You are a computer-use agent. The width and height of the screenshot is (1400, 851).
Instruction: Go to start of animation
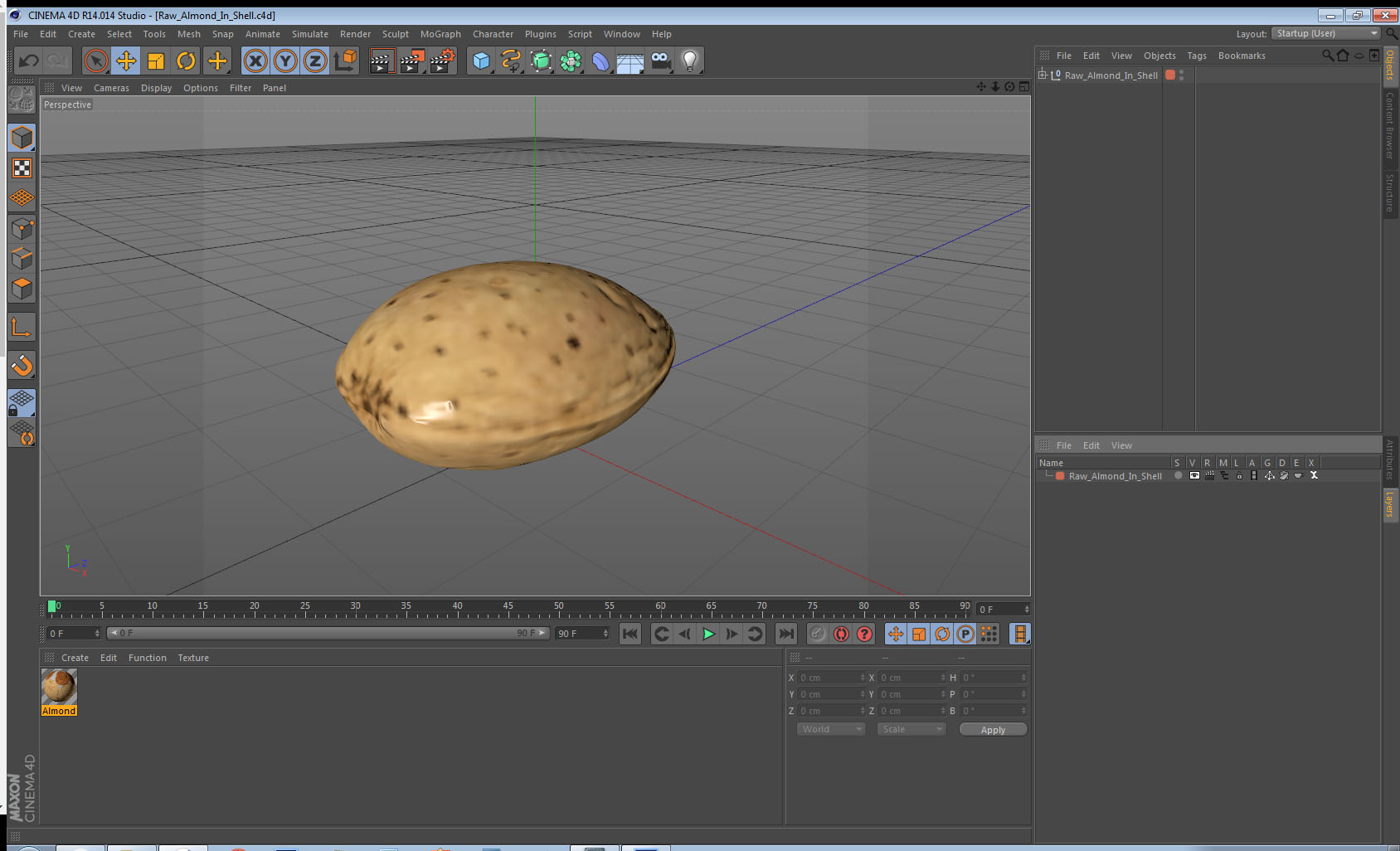tap(630, 634)
